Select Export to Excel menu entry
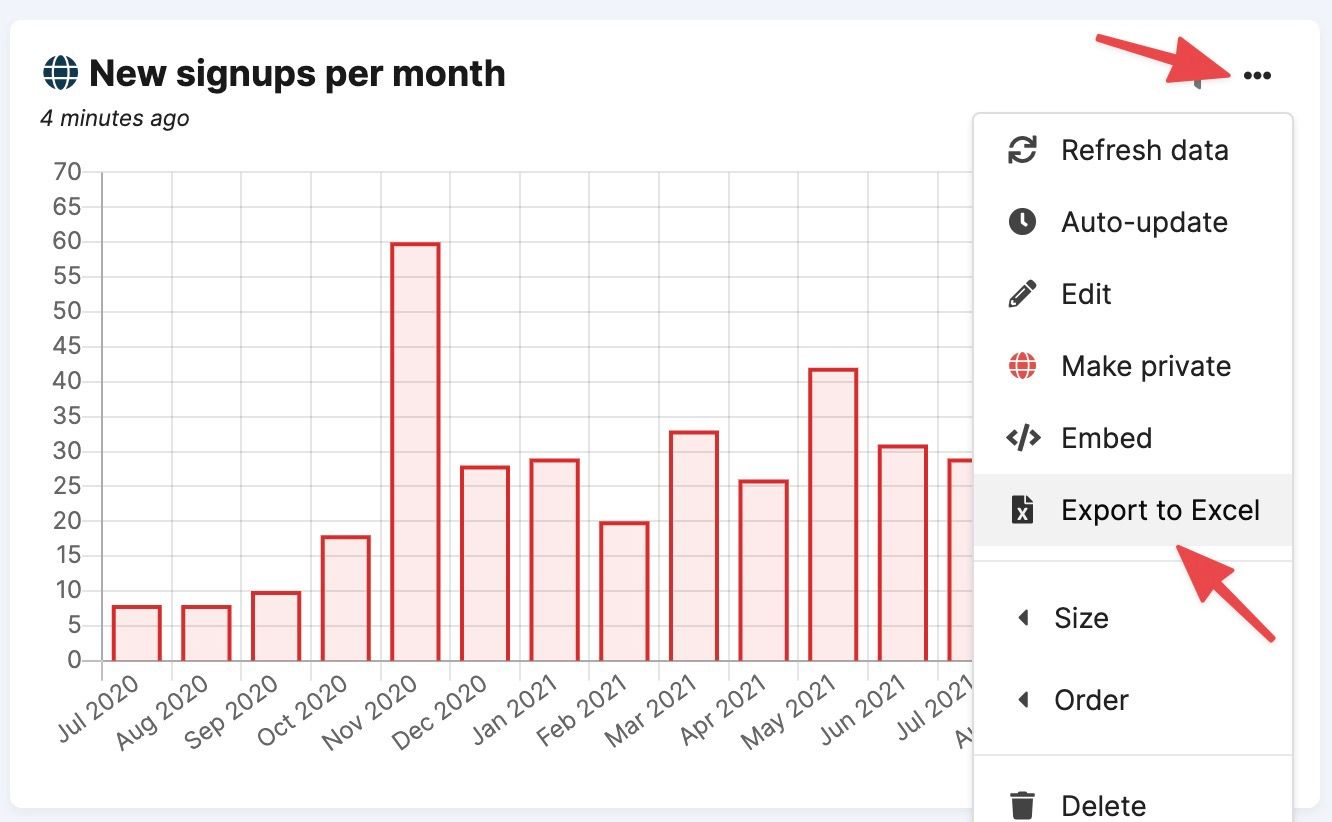Screen dimensions: 1332x822 tap(1160, 510)
